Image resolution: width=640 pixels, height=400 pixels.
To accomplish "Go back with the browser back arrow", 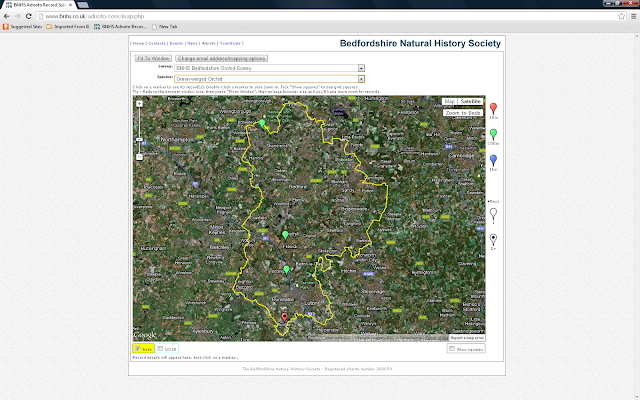I will (7, 16).
